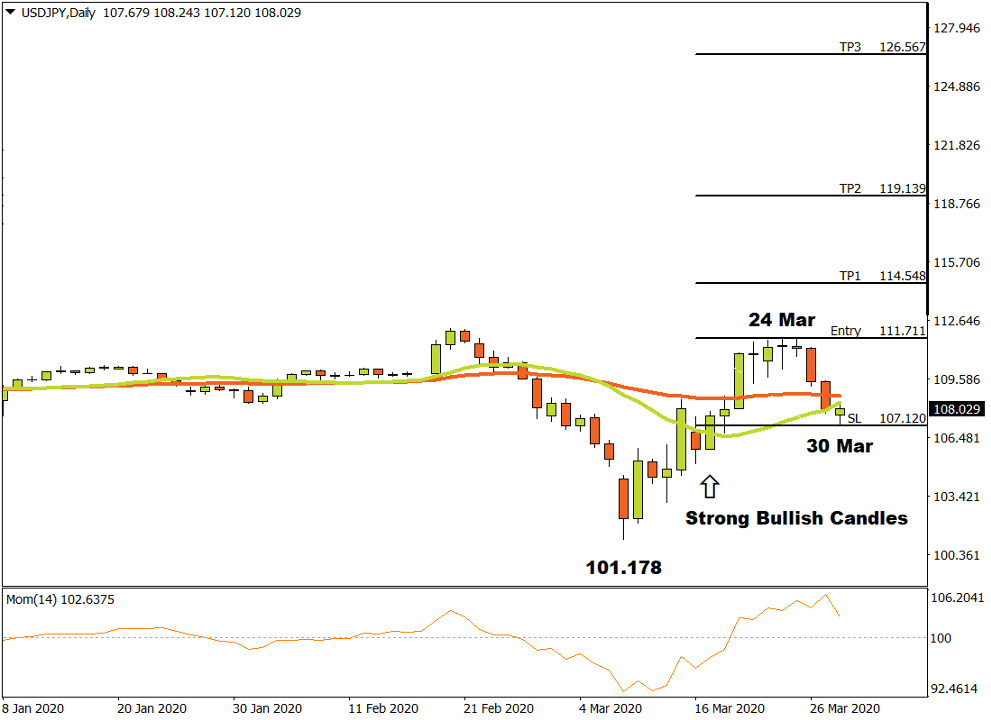Click the 124.886 price scale value
Viewport: 991px width, 720px height.
[957, 87]
